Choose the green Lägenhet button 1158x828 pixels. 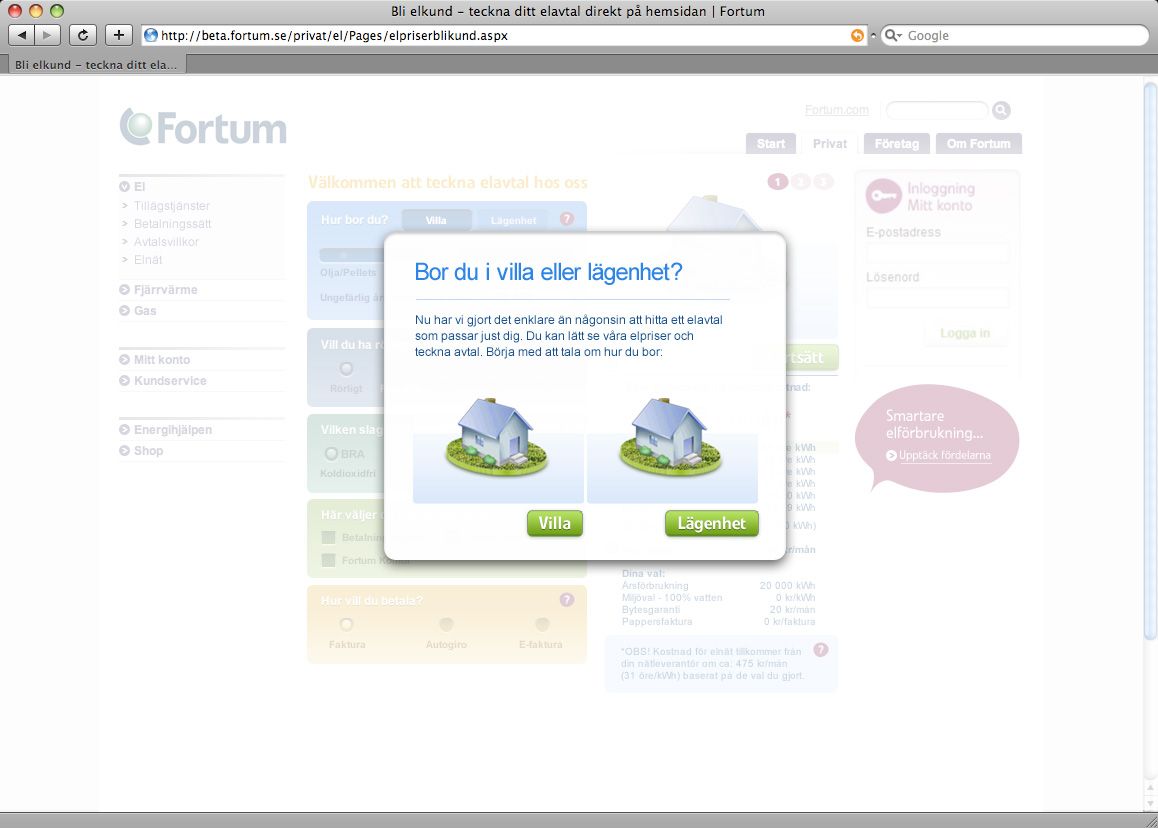pyautogui.click(x=711, y=523)
